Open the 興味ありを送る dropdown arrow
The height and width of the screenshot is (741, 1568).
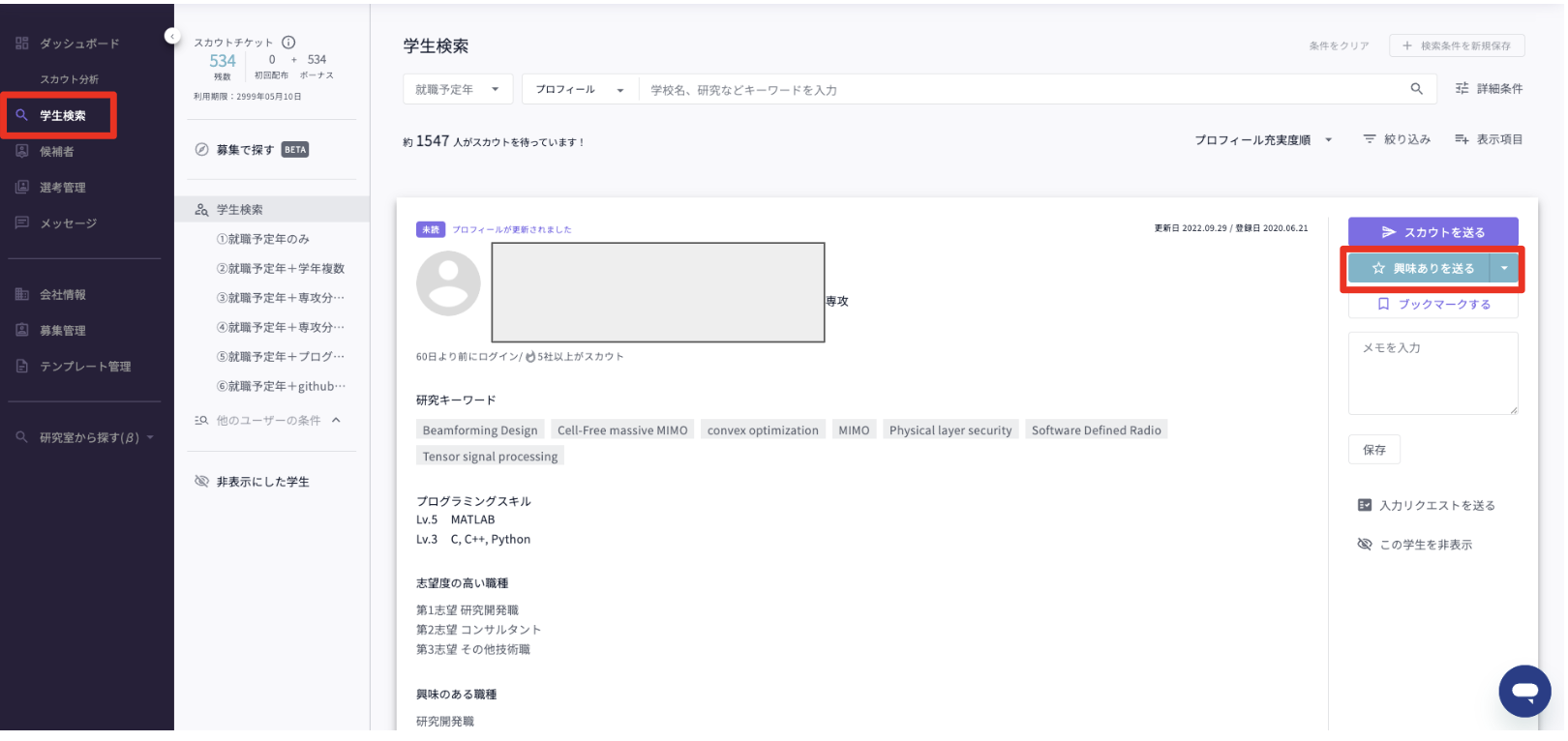point(1504,269)
